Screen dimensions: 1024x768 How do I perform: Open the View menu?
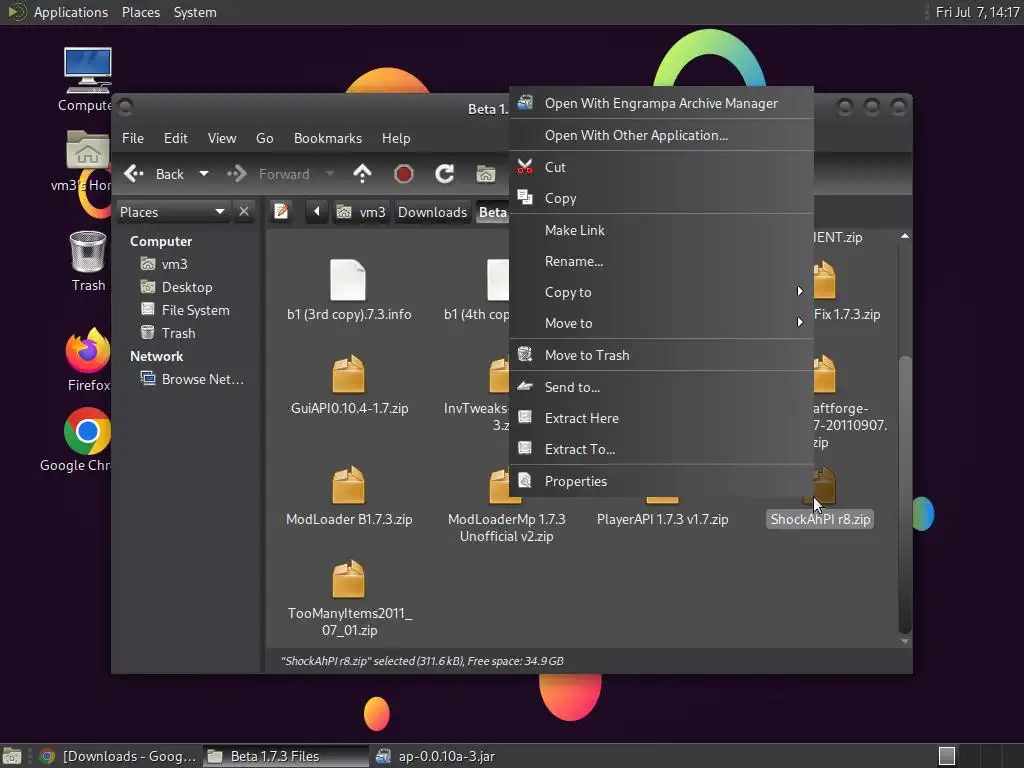tap(222, 138)
